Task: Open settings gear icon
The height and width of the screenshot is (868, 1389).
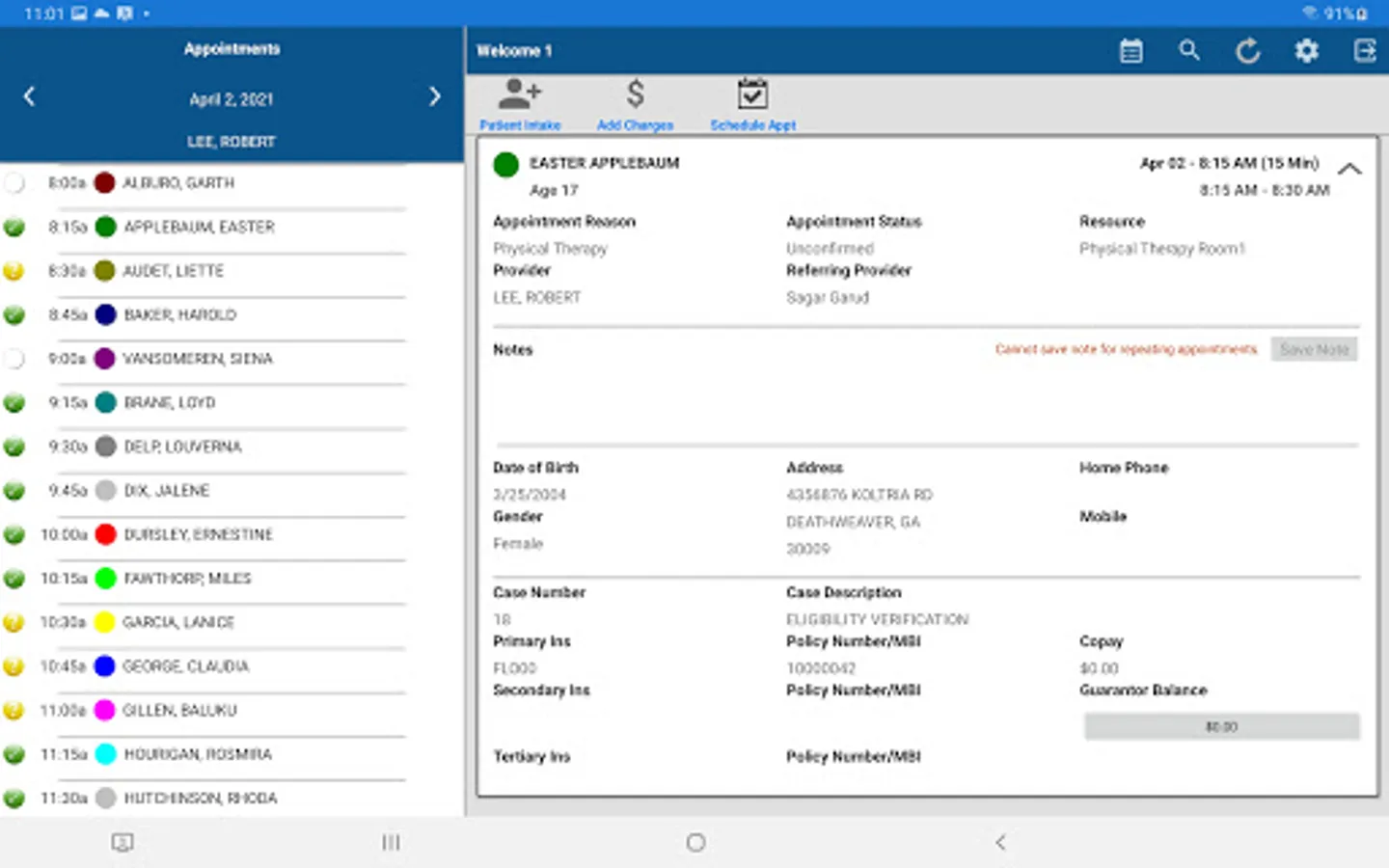Action: coord(1306,51)
